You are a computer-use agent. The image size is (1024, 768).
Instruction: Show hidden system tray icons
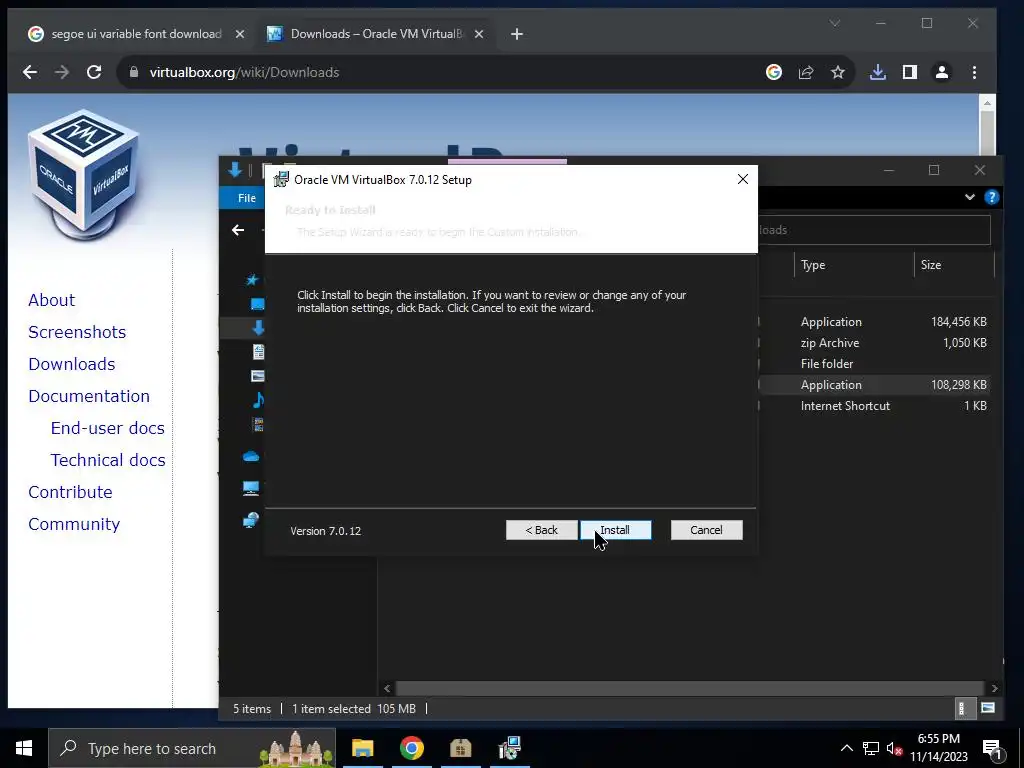point(846,748)
